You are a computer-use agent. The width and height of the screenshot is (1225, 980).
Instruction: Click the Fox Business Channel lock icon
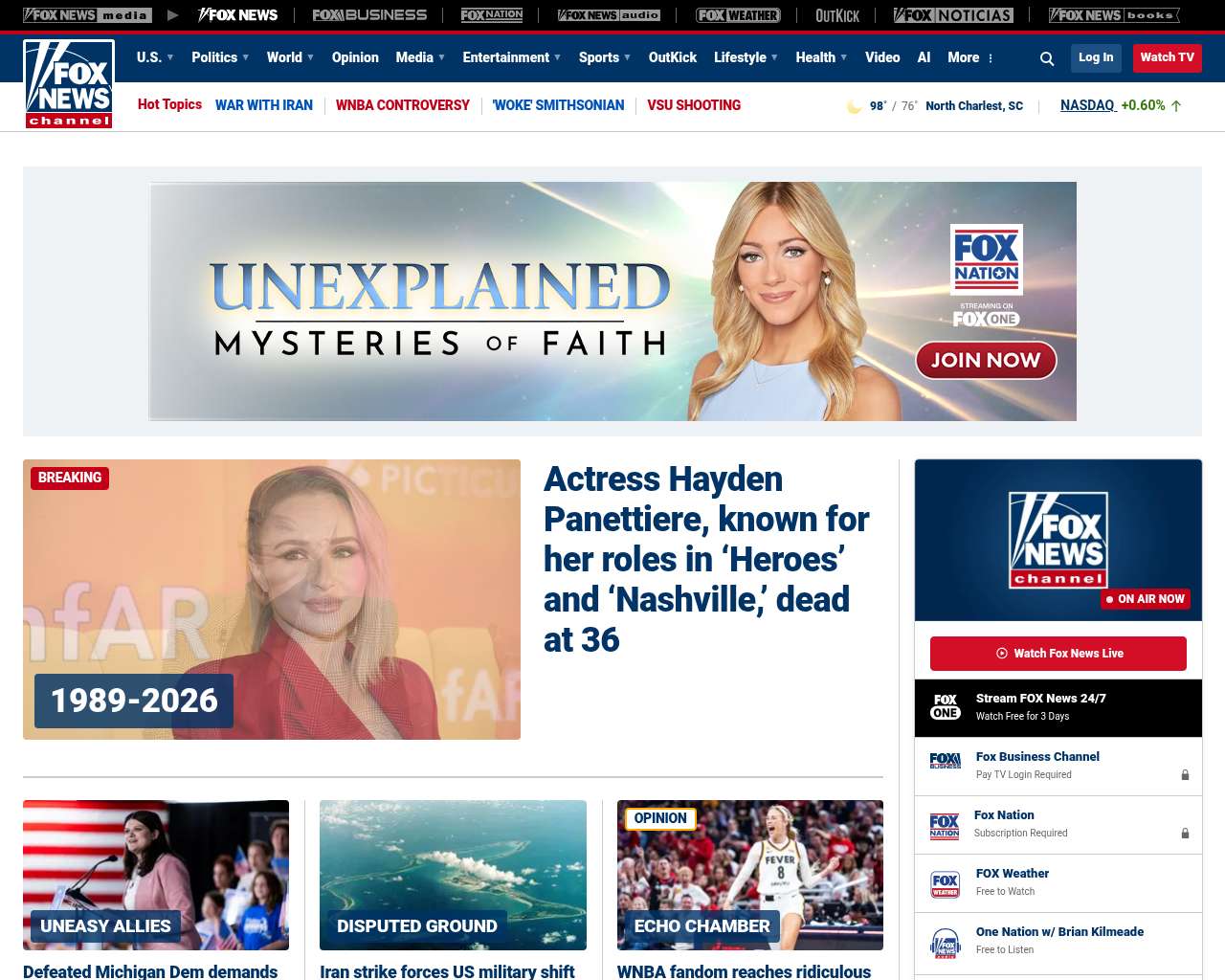(x=1185, y=775)
